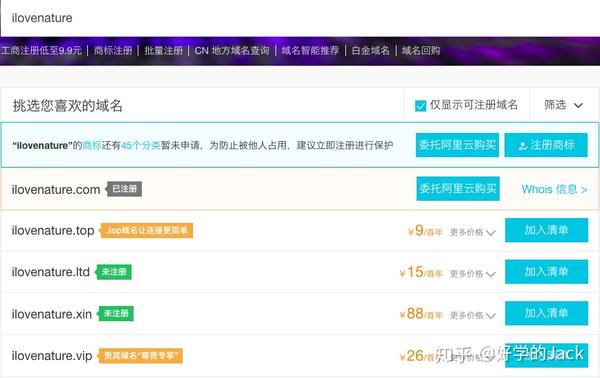Expand 更多价格 for ilovenature.xin
The width and height of the screenshot is (600, 378).
tap(473, 315)
